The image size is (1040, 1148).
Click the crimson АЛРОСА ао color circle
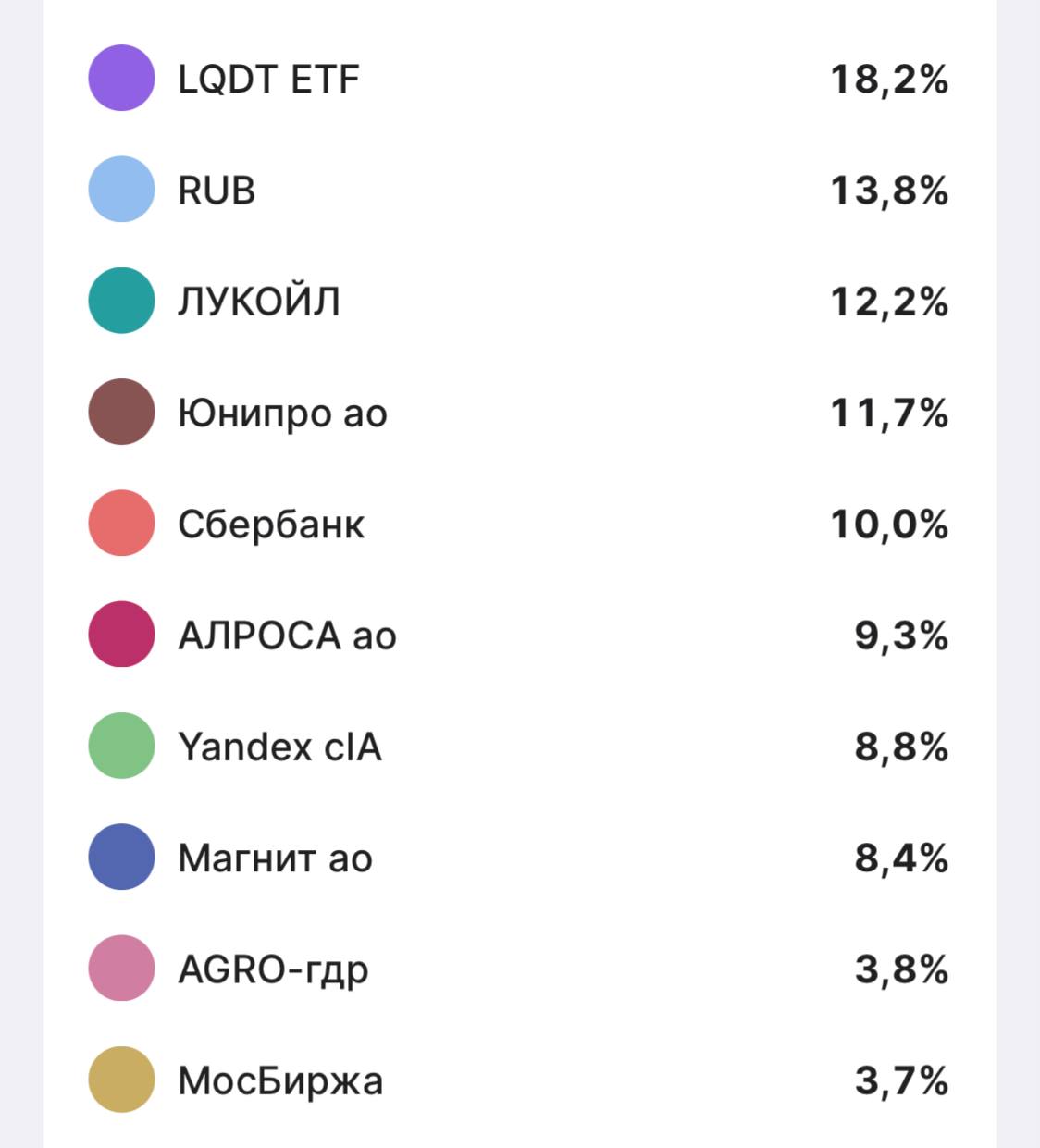[121, 635]
